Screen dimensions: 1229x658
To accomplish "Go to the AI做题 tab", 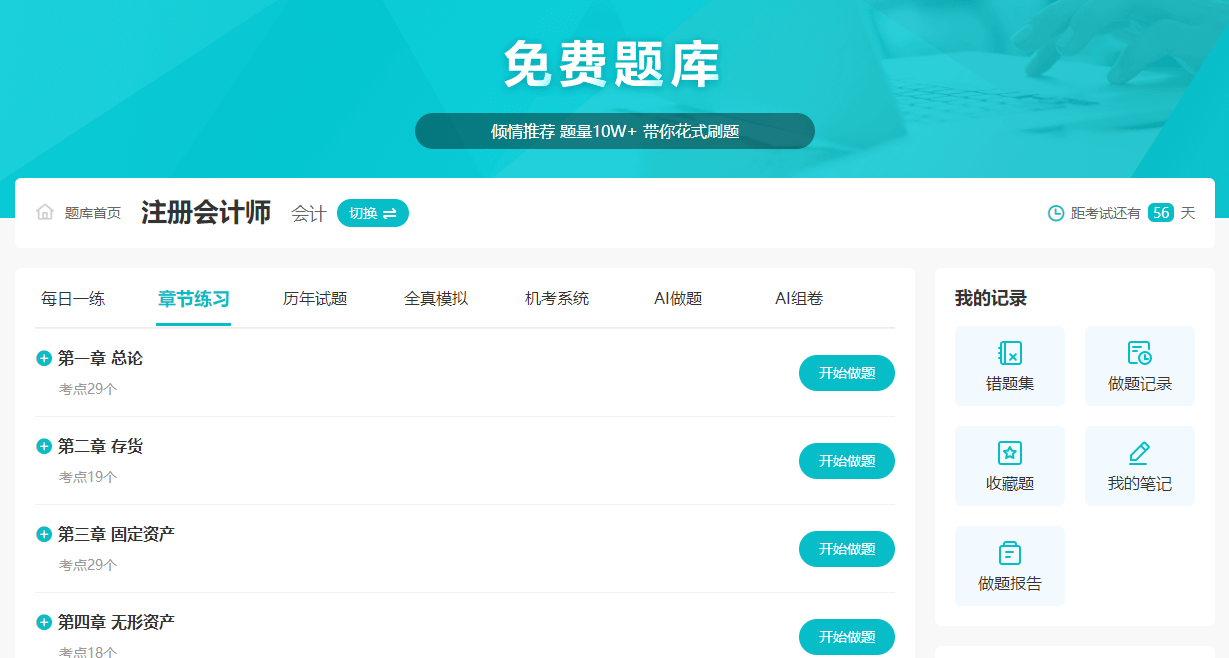I will tap(678, 298).
